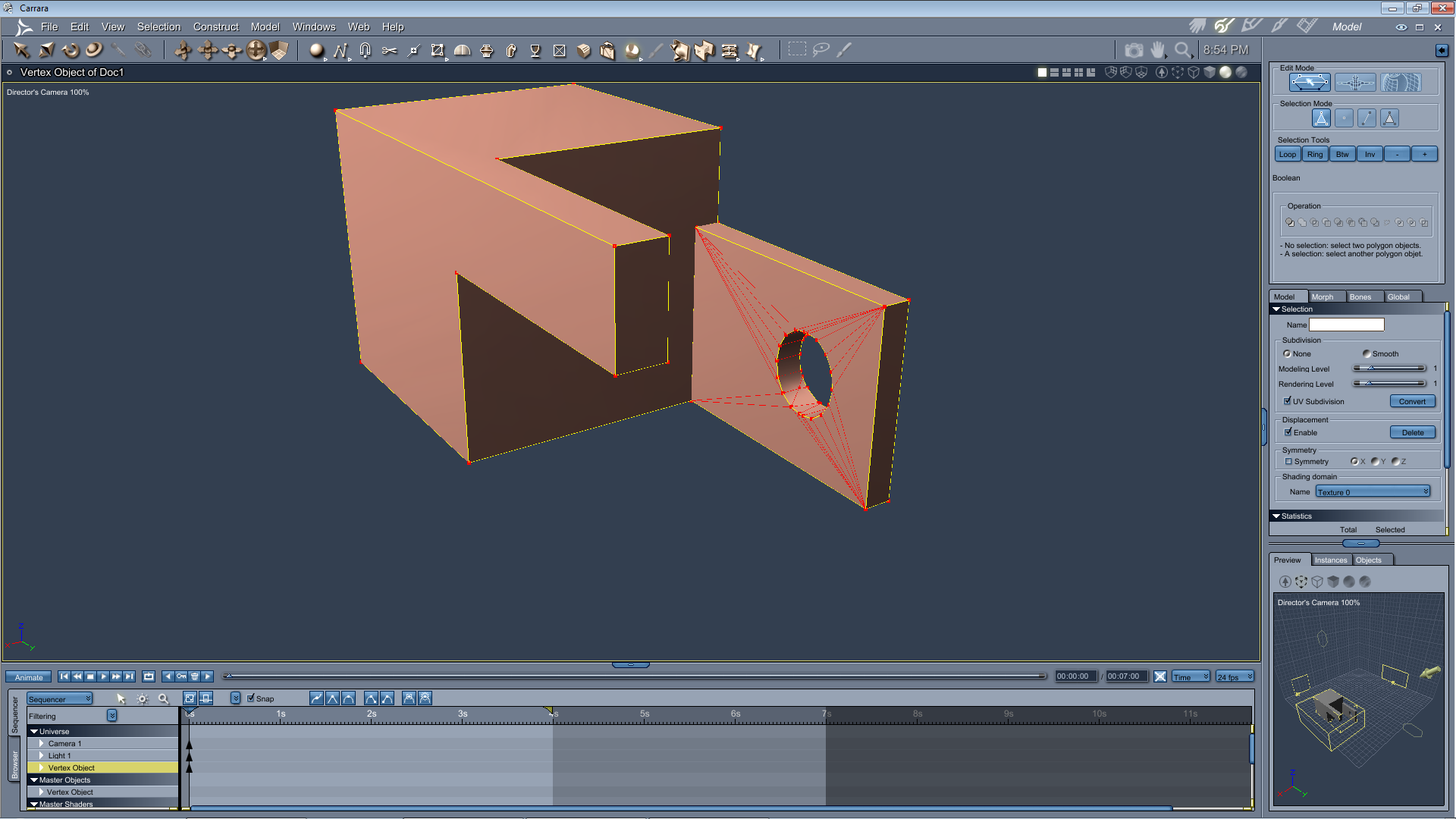The image size is (1456, 819).
Task: Click the sphere primitive tool
Action: 316,51
